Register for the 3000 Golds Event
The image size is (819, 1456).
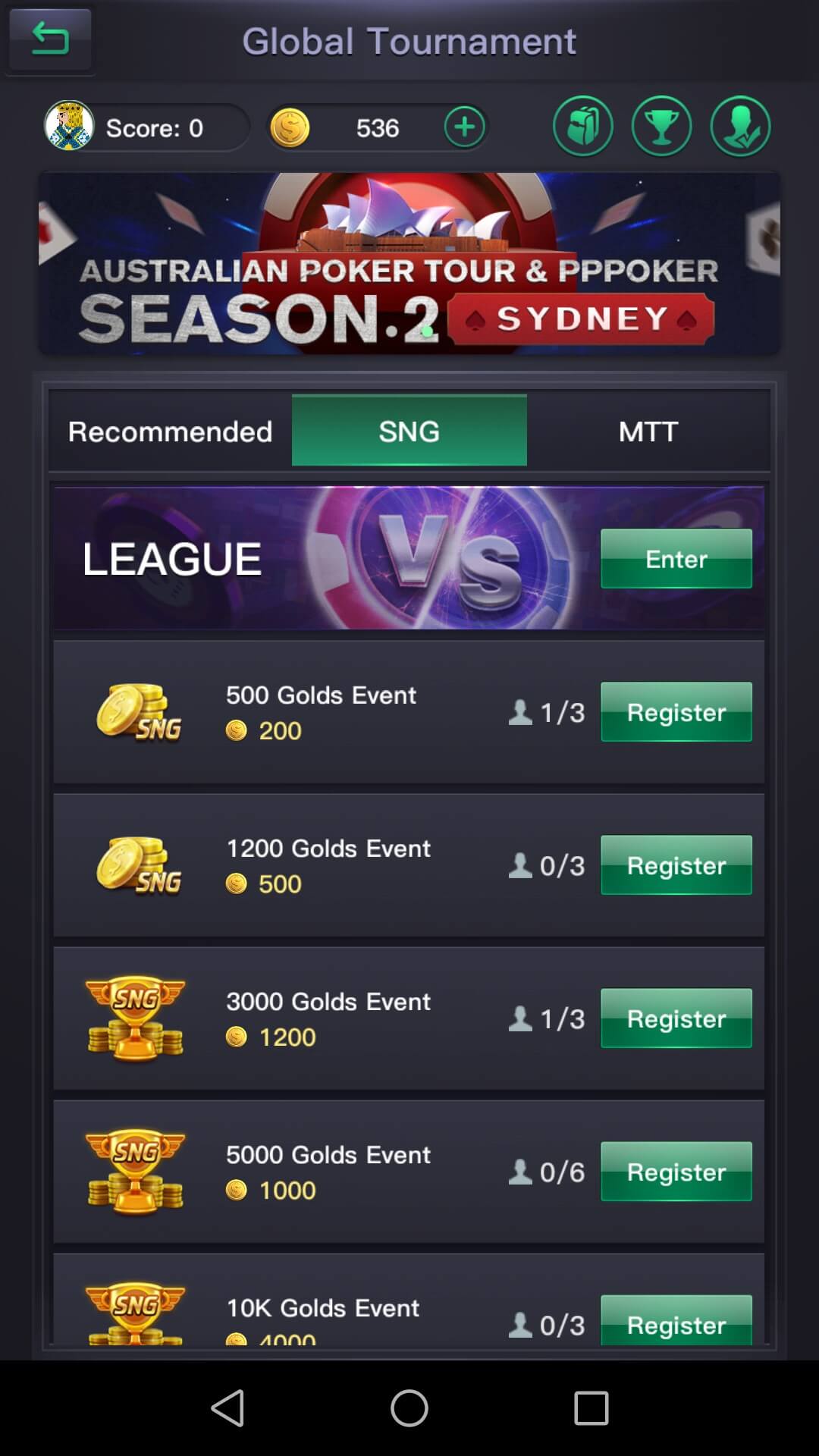(x=676, y=1018)
